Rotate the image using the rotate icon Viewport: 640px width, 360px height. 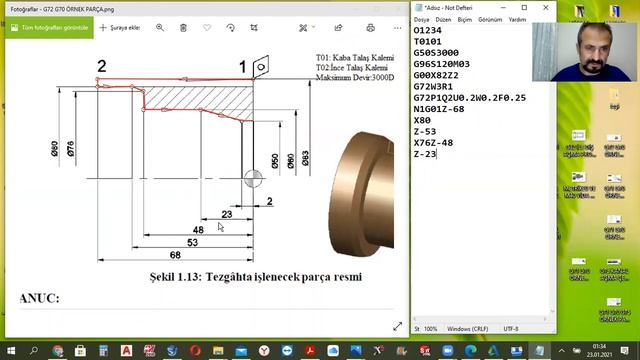(231, 28)
